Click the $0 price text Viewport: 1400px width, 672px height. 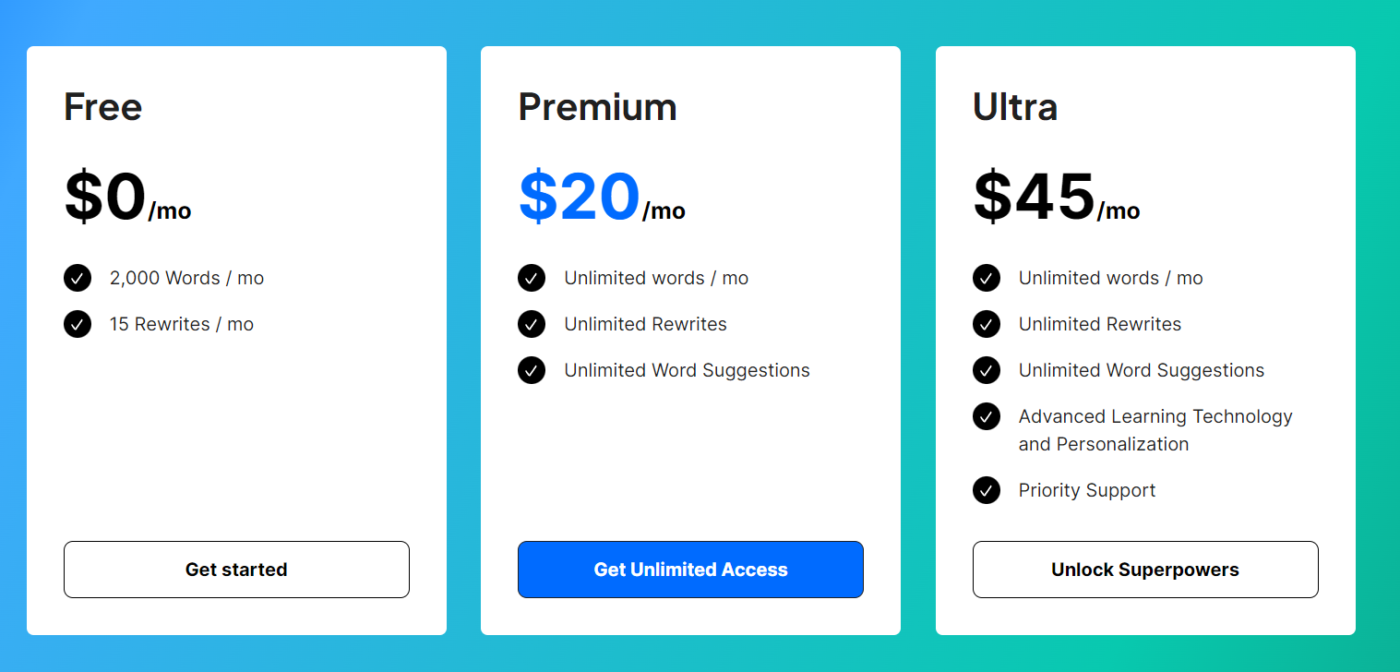pos(105,196)
